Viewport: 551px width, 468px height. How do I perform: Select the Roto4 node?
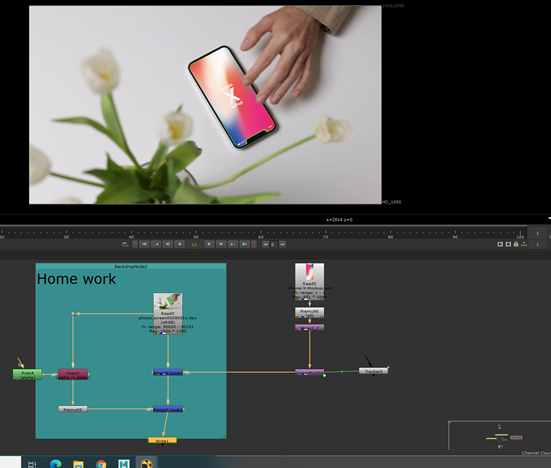click(x=27, y=375)
